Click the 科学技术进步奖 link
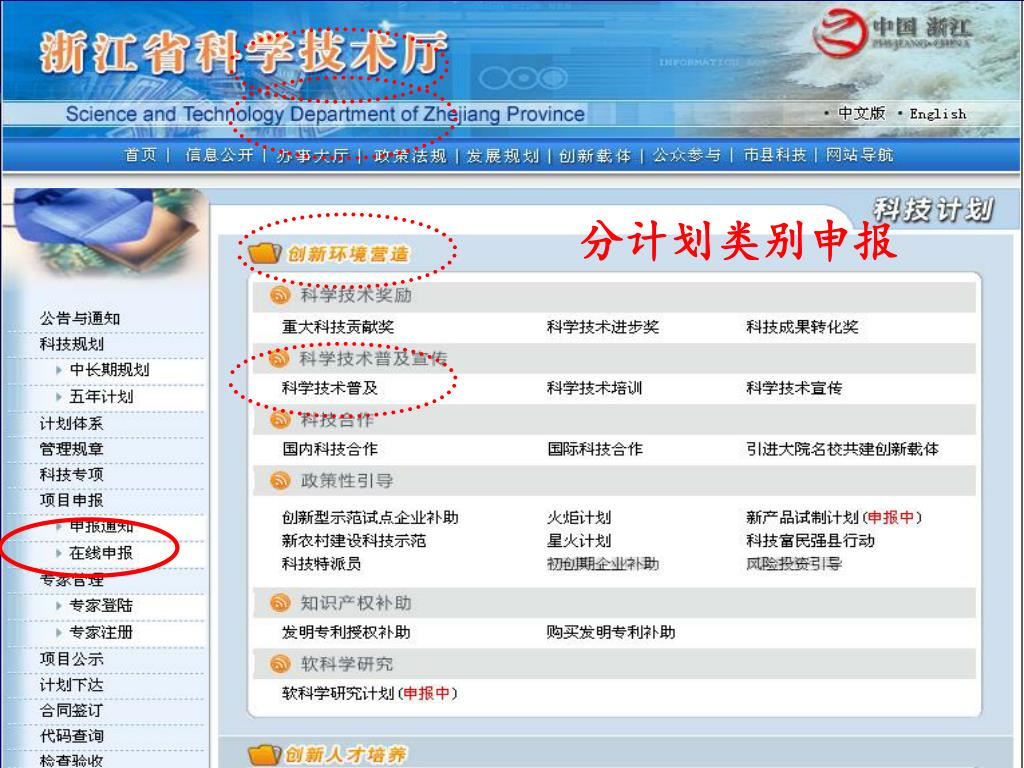This screenshot has width=1024, height=768. (x=603, y=327)
